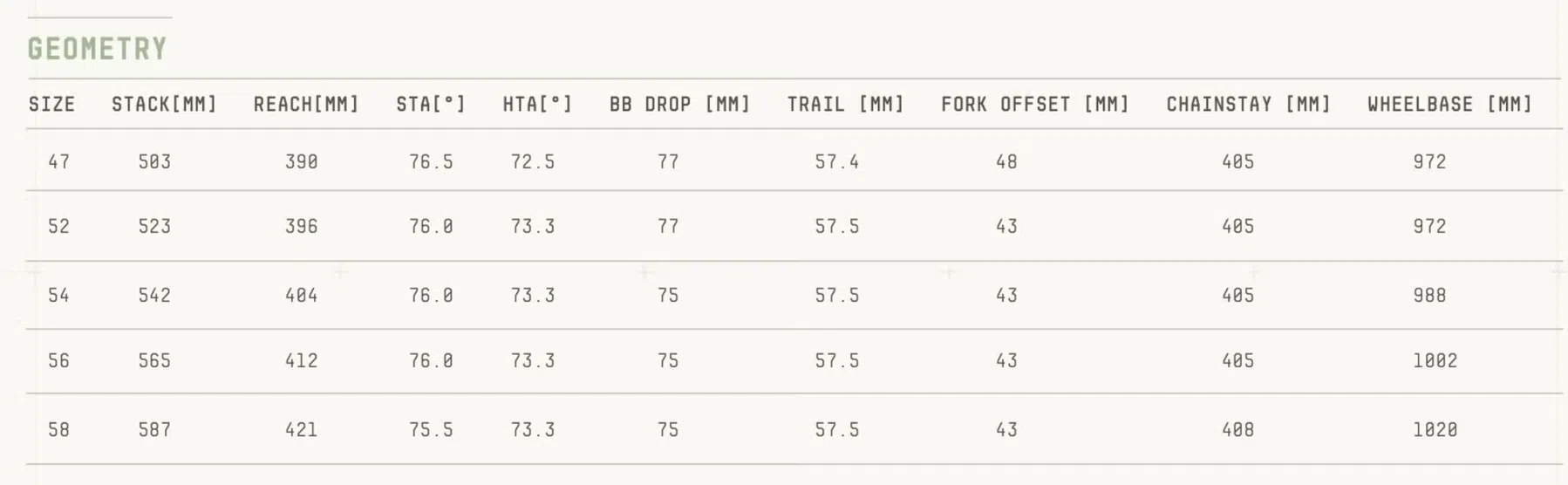Viewport: 1568px width, 485px height.
Task: Click the CHAINSTAY [MM] column header
Action: (1248, 105)
